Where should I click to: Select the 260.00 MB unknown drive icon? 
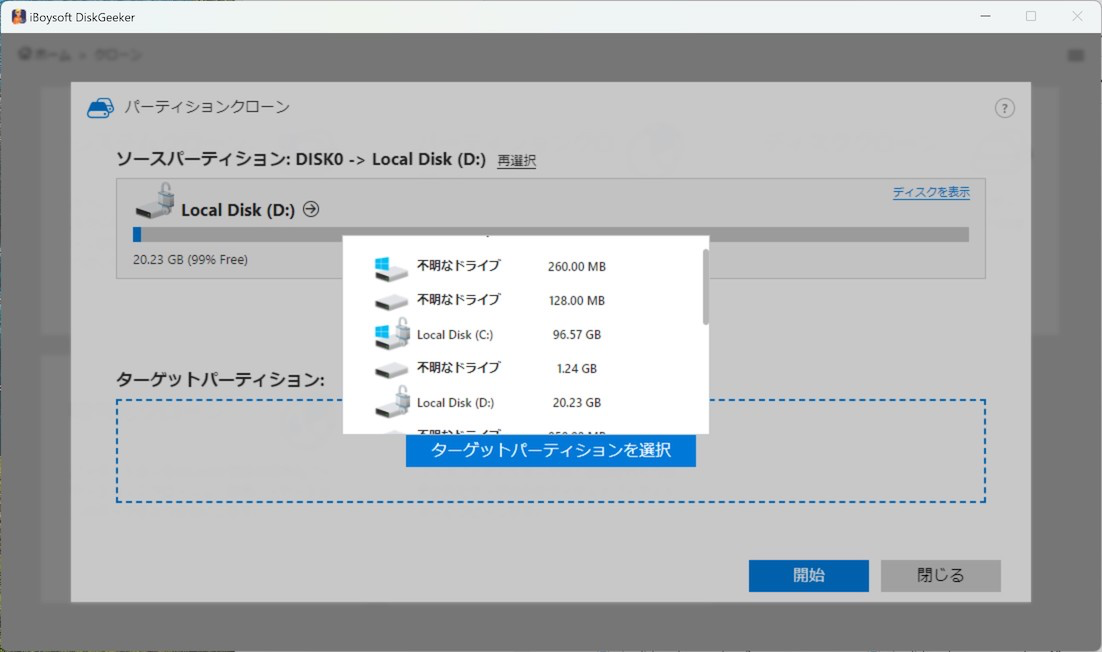[391, 268]
